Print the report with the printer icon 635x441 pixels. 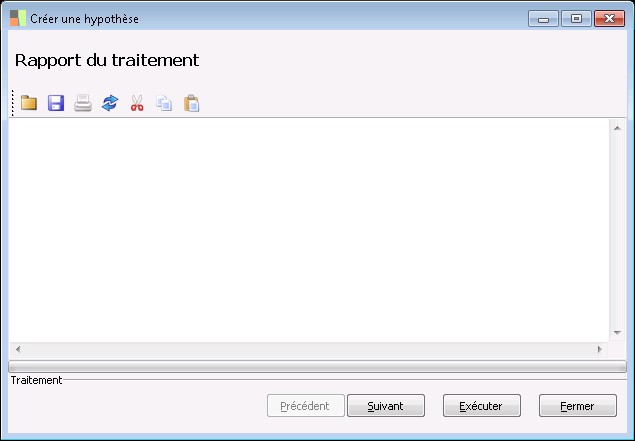click(83, 103)
